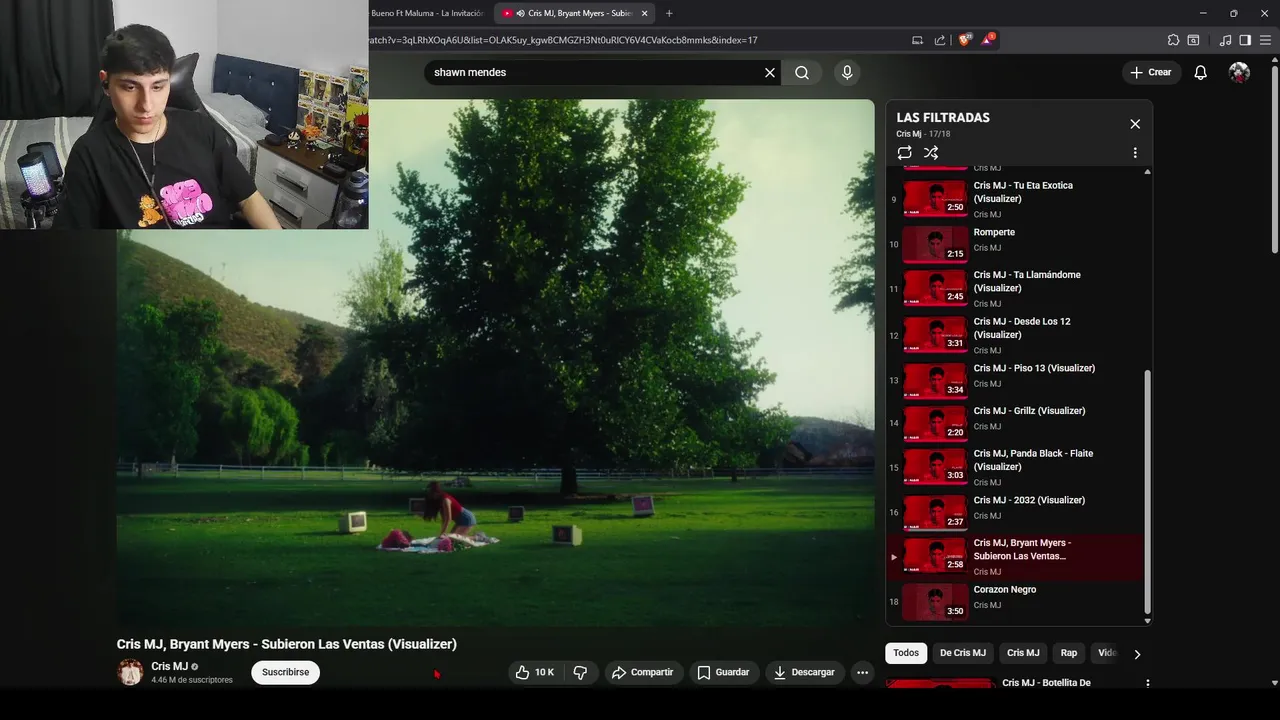Select the De Cris MJ chip
The width and height of the screenshot is (1280, 720).
point(963,653)
